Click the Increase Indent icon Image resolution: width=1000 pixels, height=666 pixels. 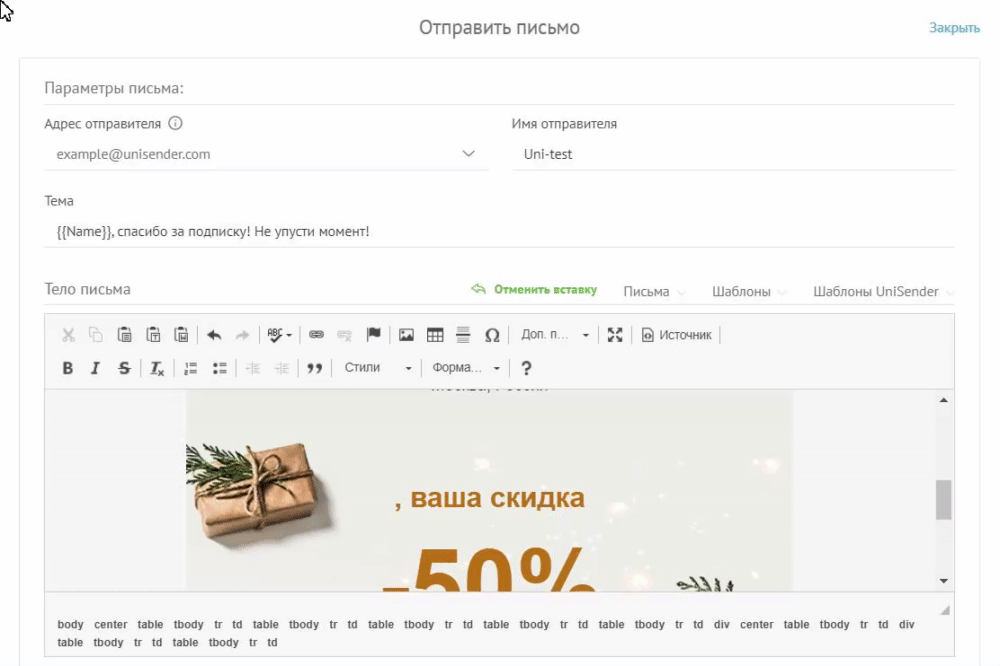pos(281,368)
